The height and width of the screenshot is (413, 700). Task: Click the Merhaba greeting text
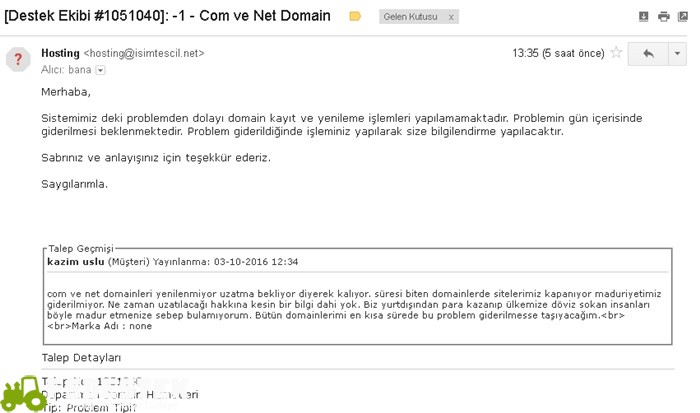66,92
